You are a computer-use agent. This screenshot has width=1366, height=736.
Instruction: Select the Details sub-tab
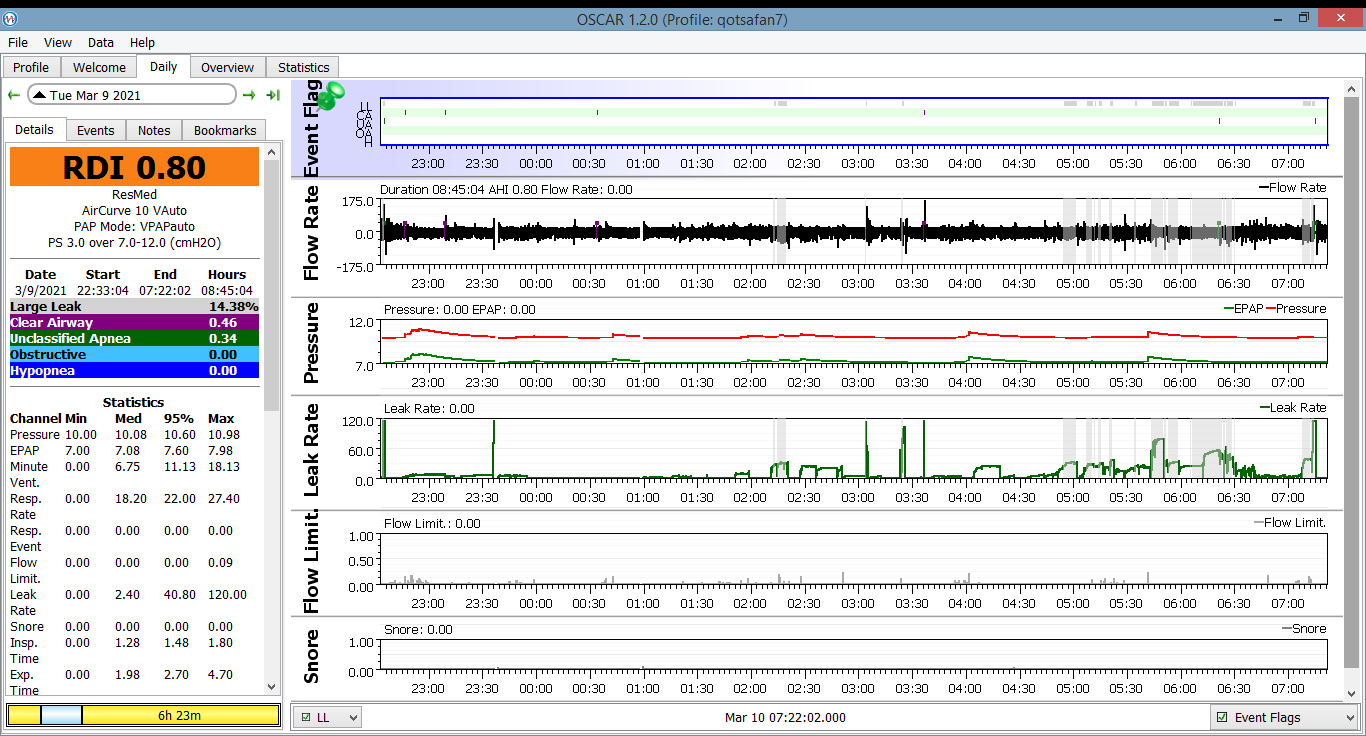click(x=35, y=129)
